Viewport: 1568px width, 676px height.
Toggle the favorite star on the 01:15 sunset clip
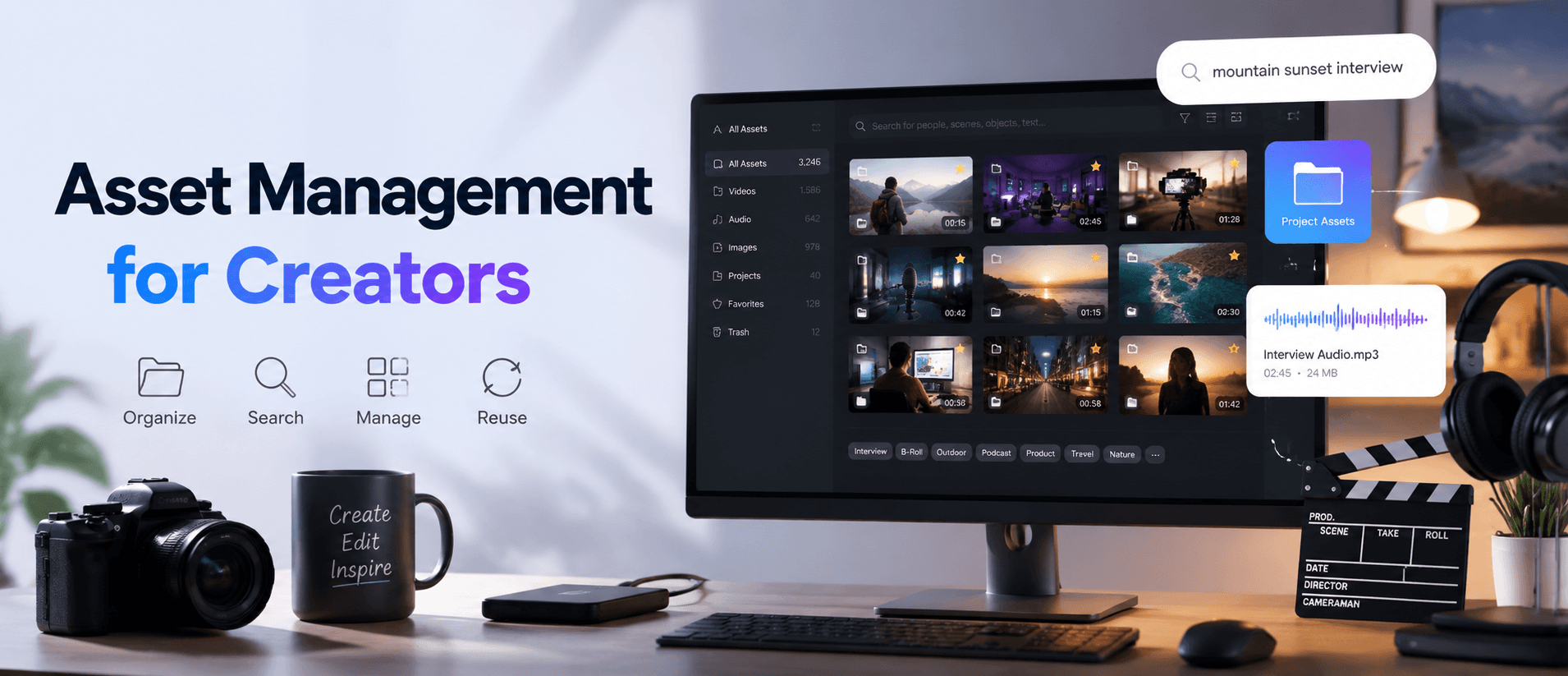coord(1095,257)
